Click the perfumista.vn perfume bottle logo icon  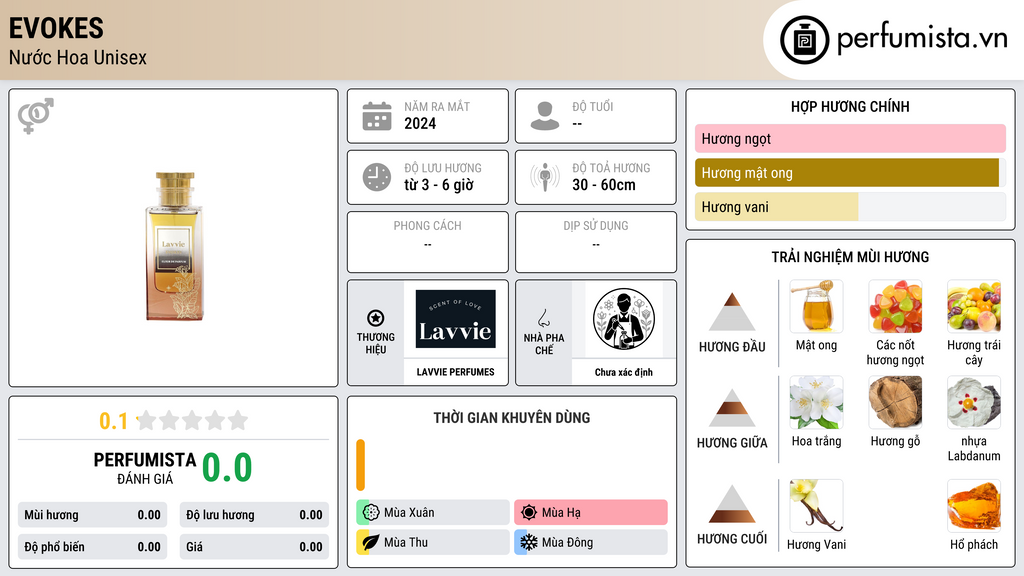coord(804,40)
